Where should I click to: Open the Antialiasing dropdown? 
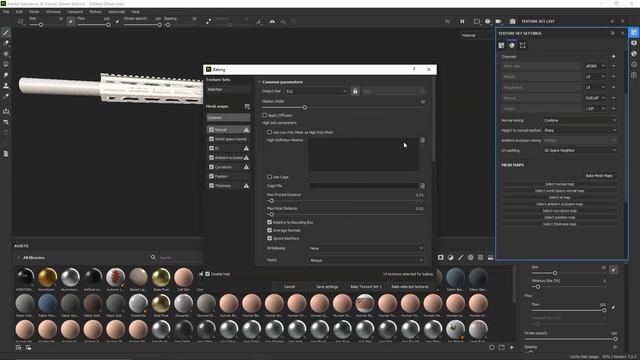click(x=366, y=248)
